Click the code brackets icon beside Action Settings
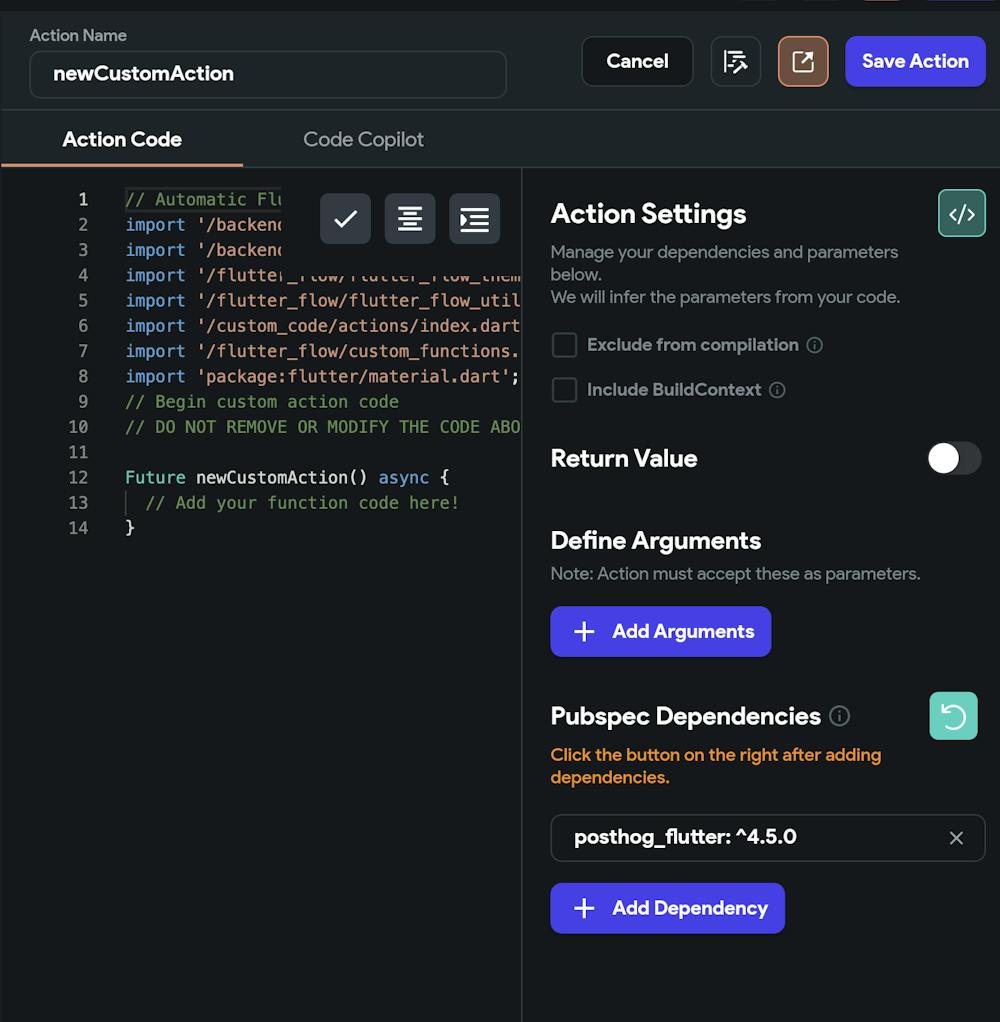Viewport: 1000px width, 1022px height. pyautogui.click(x=961, y=214)
